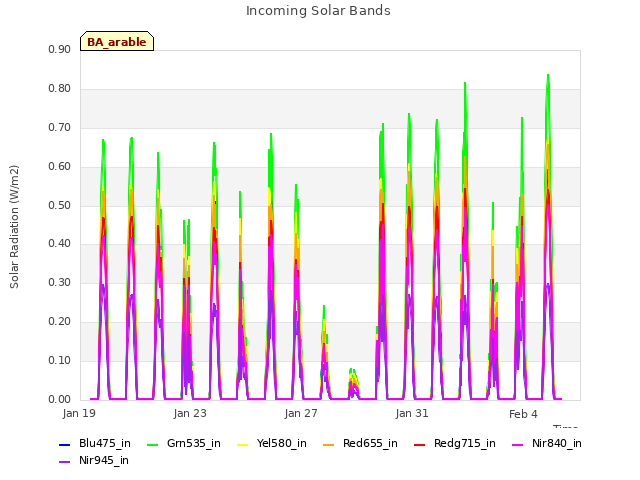Select the Yel580_in legend label

point(282,444)
